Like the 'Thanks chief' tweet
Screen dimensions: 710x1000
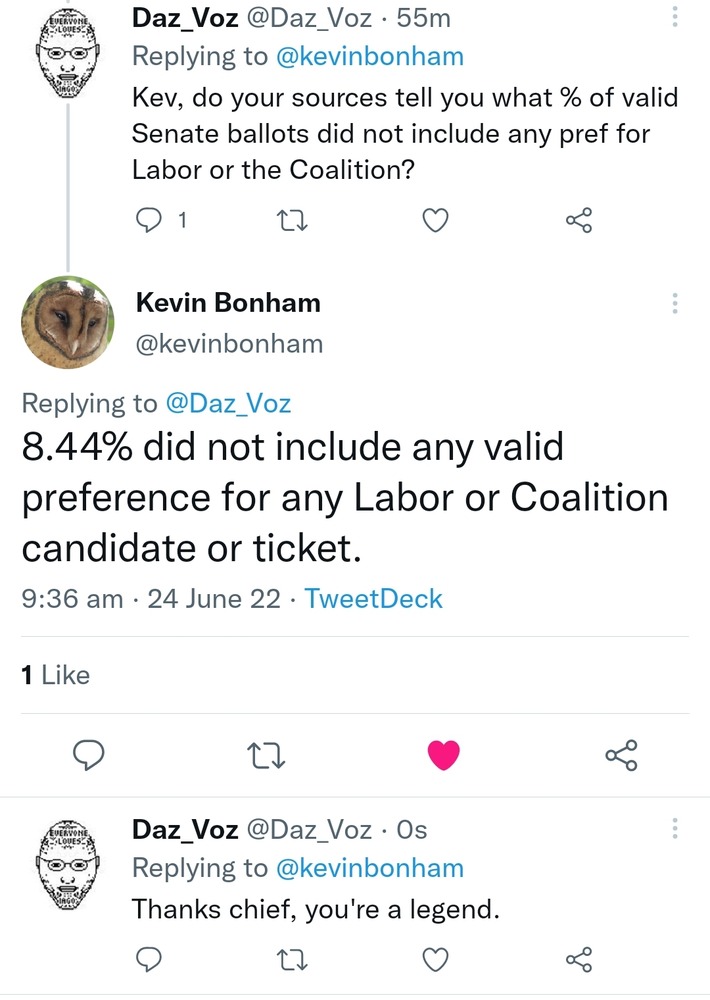point(434,960)
